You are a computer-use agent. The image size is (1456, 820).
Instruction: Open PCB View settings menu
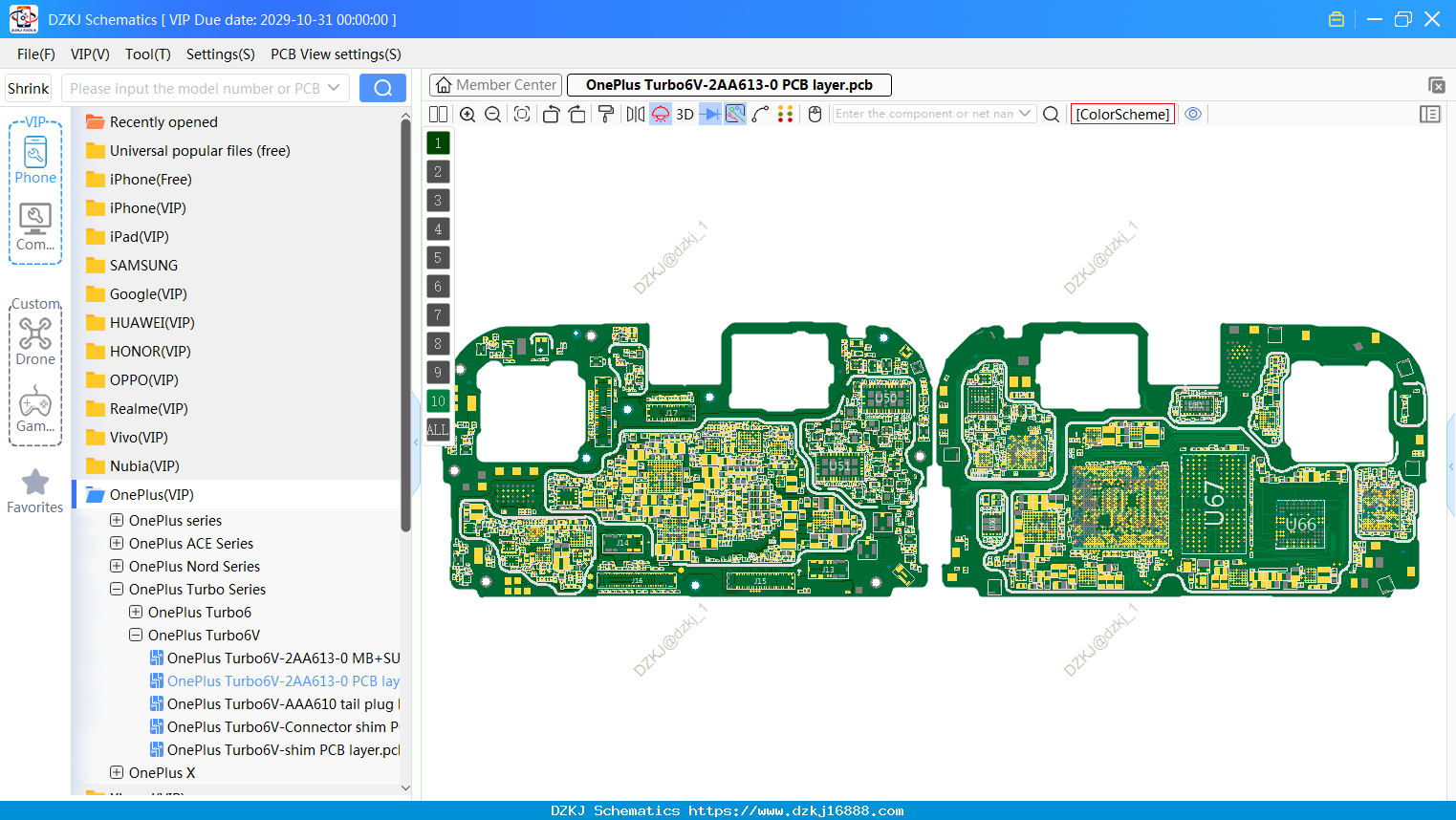336,54
